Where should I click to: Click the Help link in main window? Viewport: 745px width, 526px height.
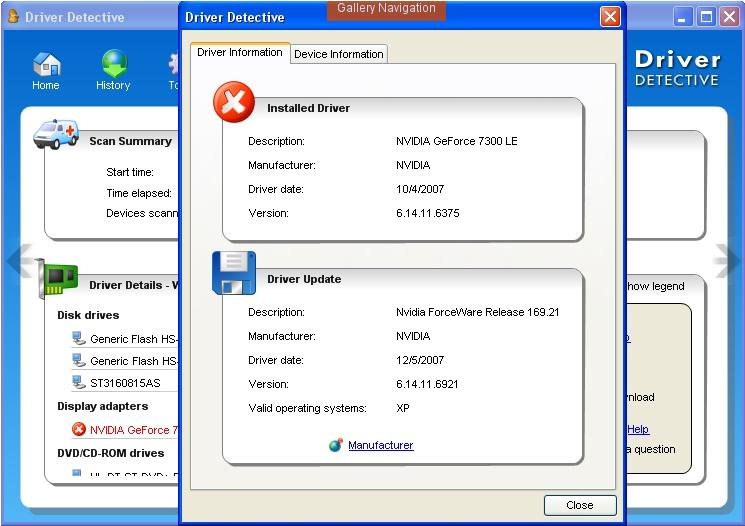point(638,430)
